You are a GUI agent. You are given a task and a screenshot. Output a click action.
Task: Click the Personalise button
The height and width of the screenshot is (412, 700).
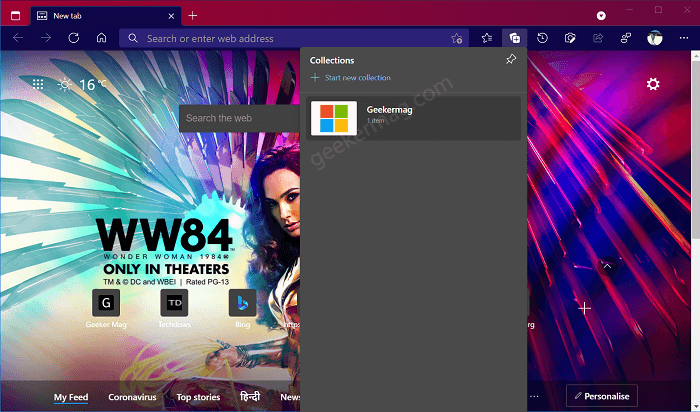coord(602,396)
